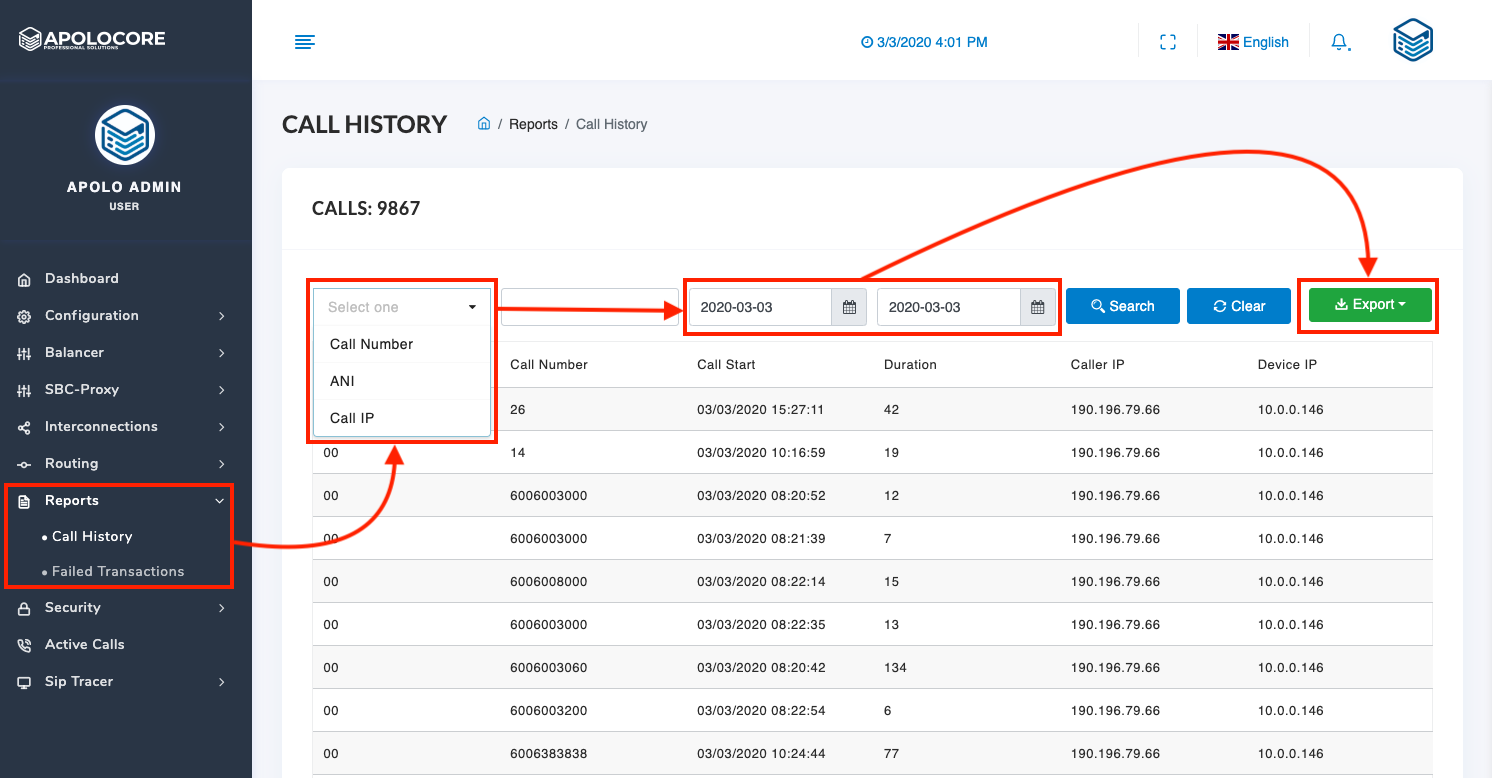Open calendar picker for start date

849,307
